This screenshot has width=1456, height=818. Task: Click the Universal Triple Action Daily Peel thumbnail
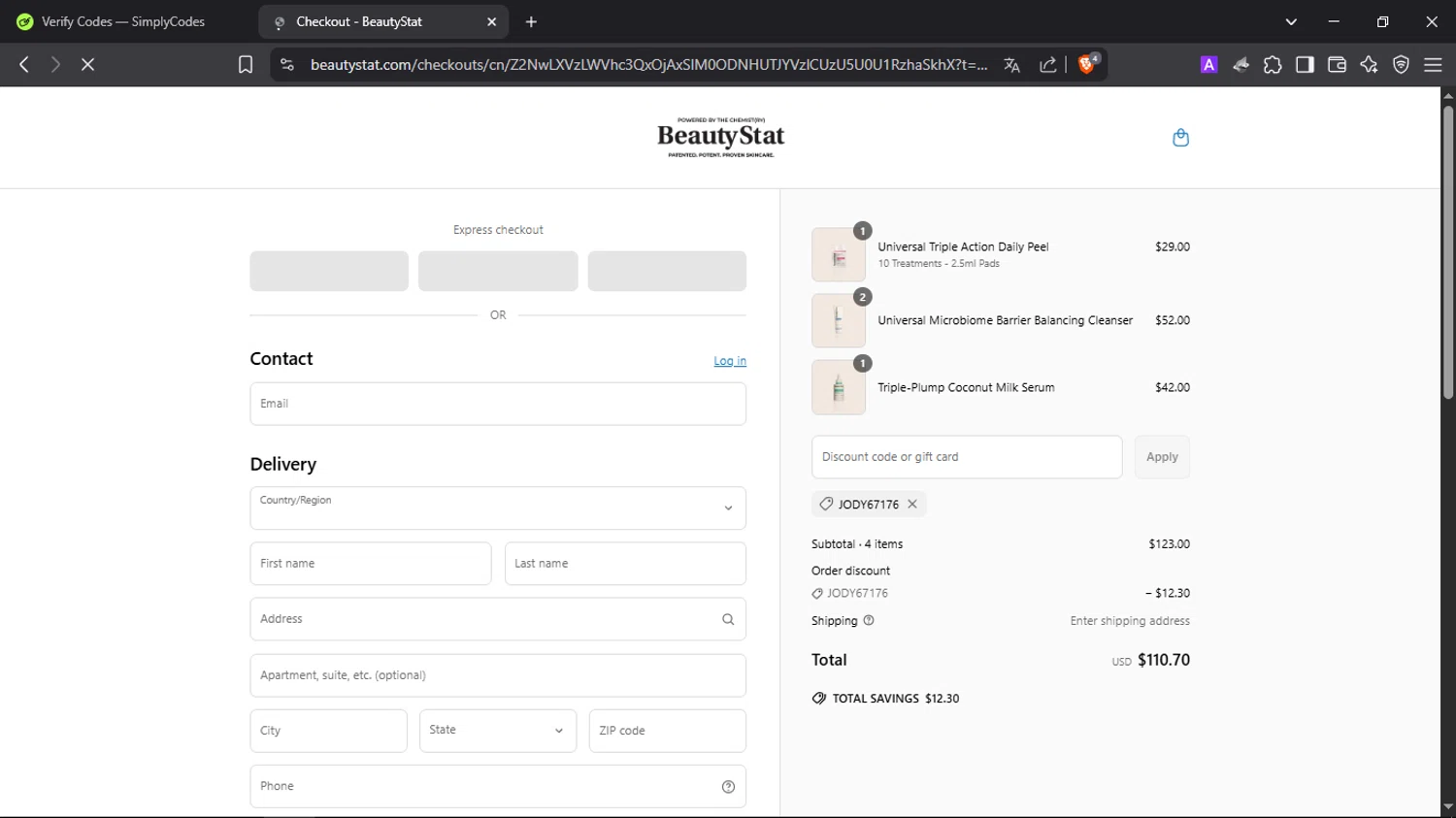pos(839,255)
